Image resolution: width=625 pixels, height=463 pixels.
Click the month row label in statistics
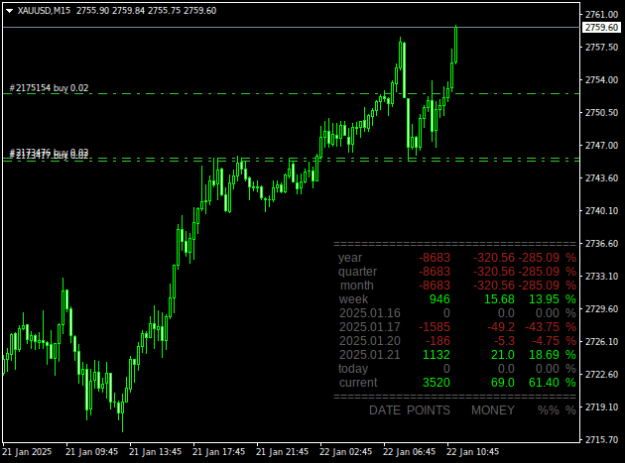pyautogui.click(x=357, y=286)
